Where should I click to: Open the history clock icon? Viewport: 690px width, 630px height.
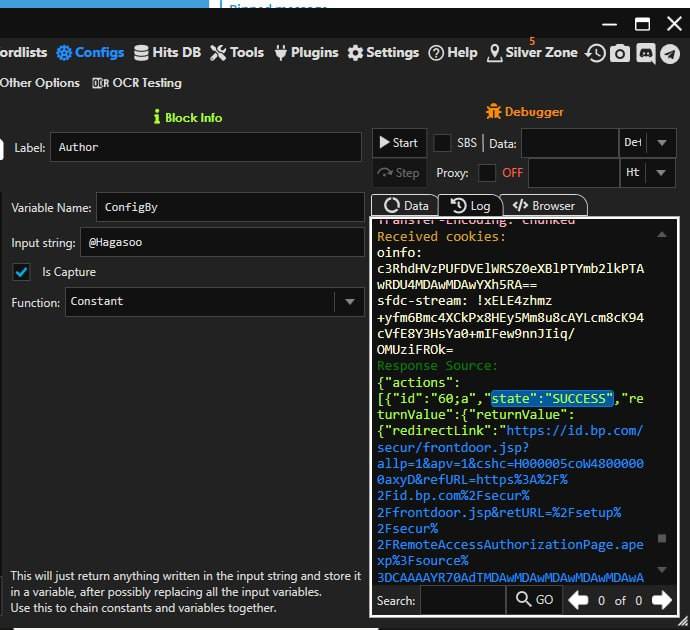coord(596,53)
